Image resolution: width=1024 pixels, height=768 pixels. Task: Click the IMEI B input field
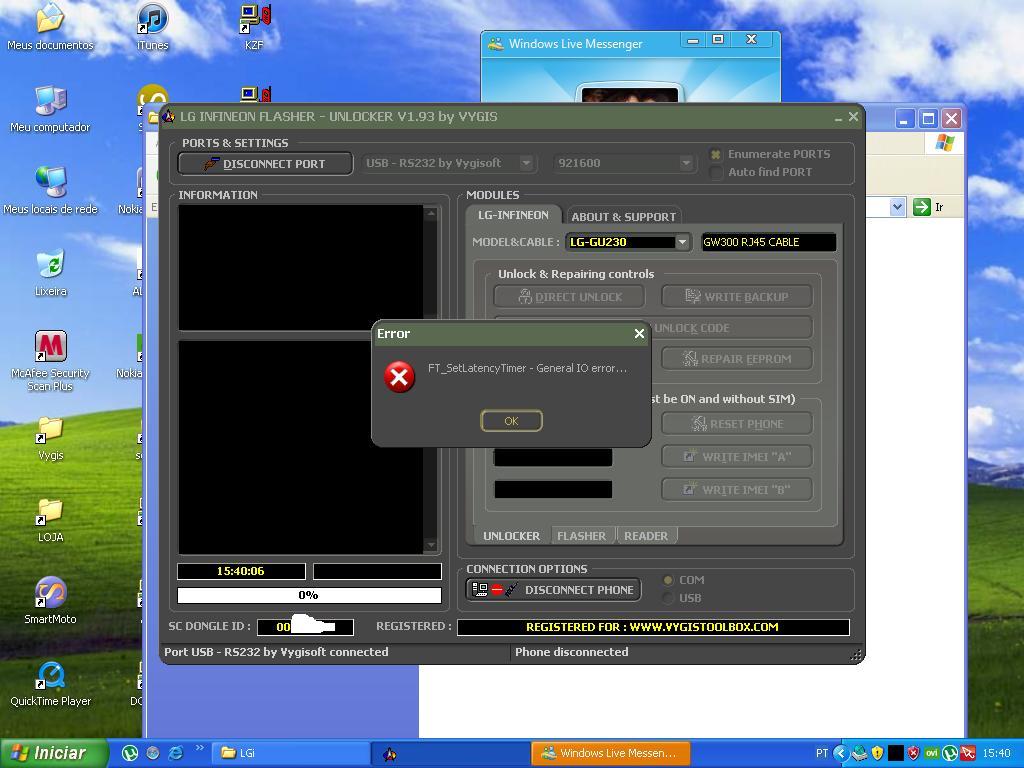coord(553,489)
